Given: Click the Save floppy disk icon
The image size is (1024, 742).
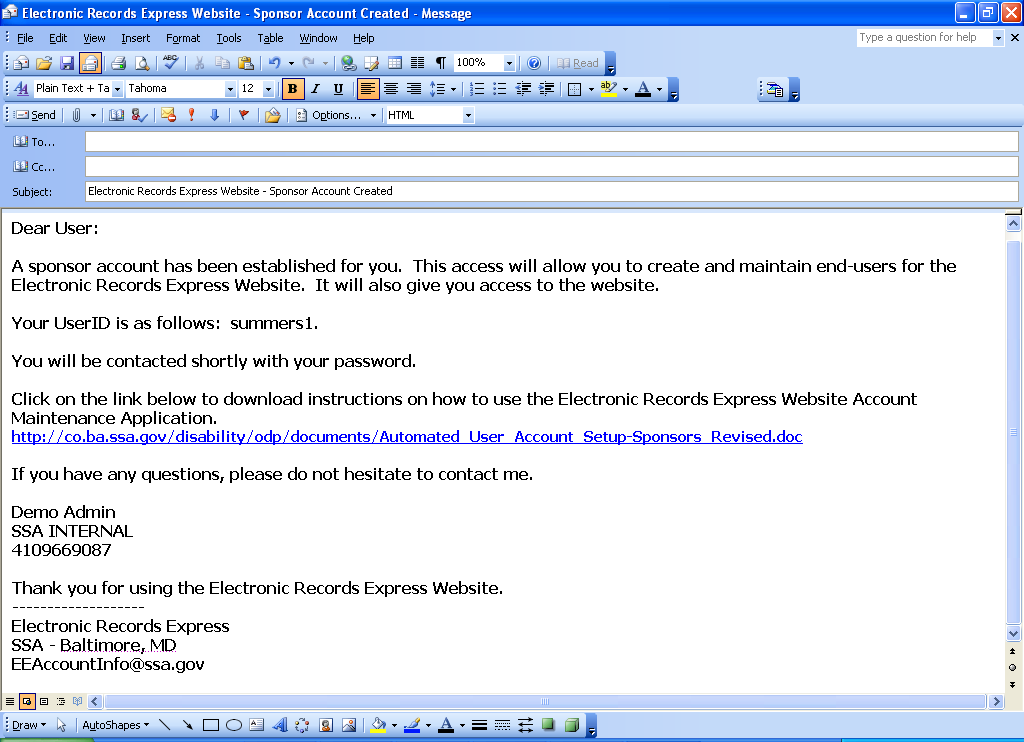Looking at the screenshot, I should pyautogui.click(x=67, y=63).
